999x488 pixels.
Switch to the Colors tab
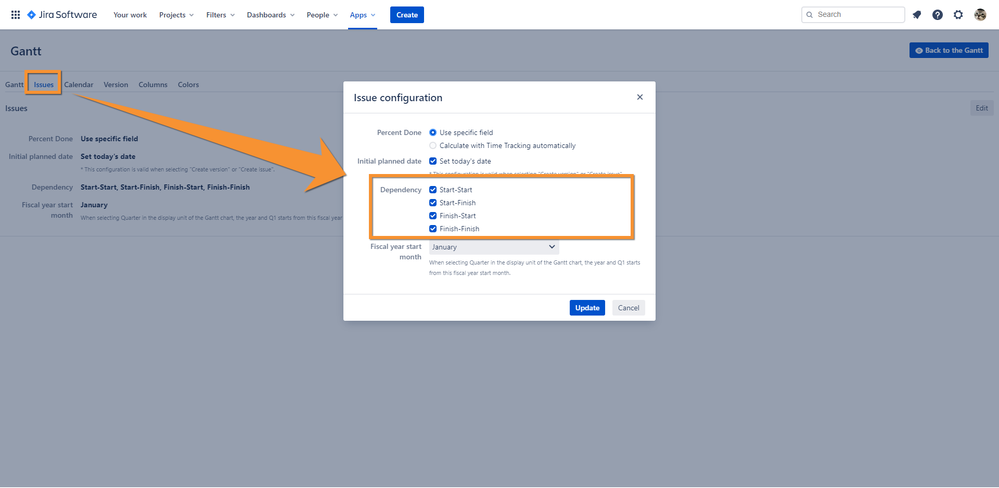(188, 85)
